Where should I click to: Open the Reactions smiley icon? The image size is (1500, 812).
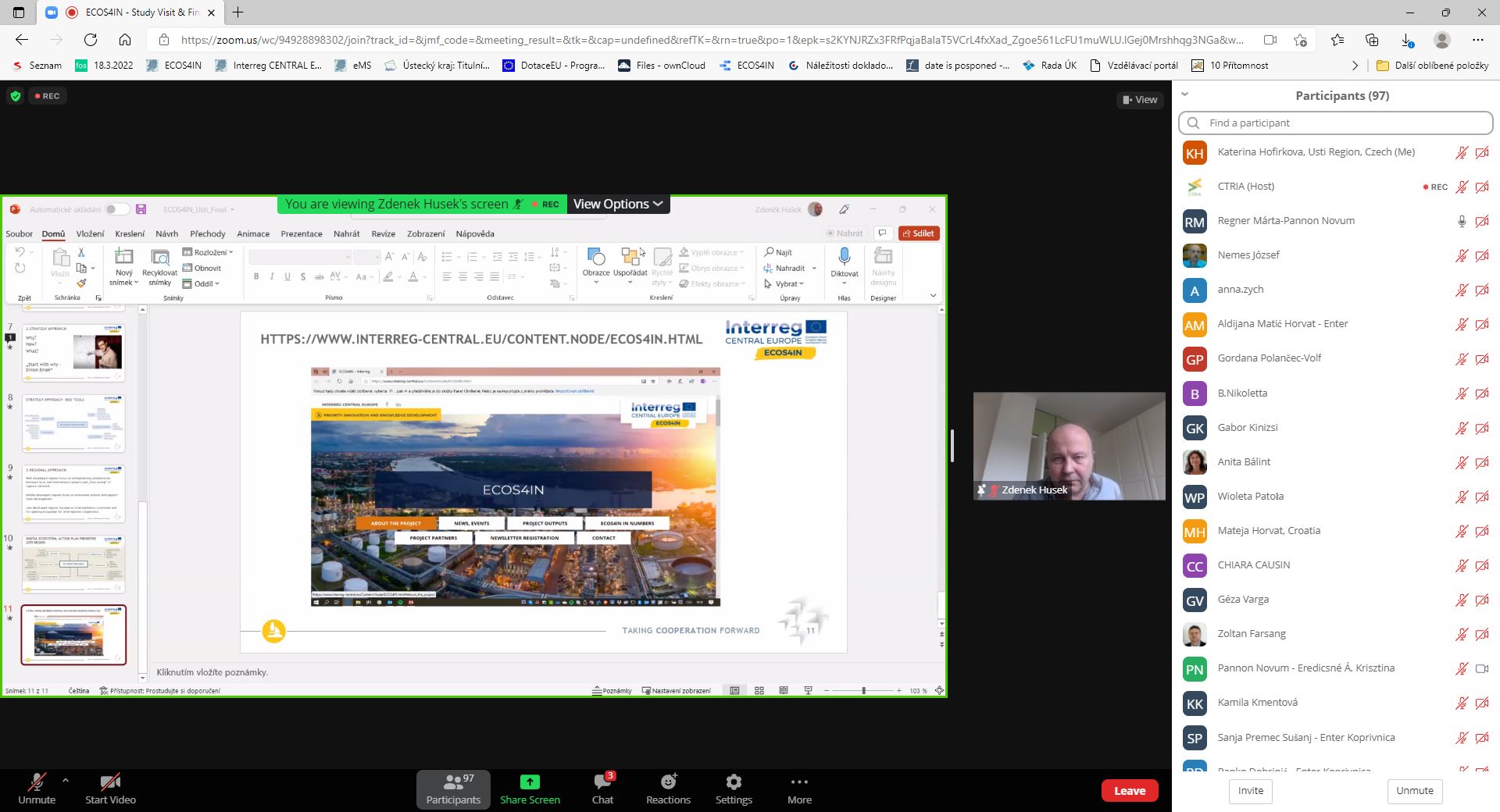point(668,782)
